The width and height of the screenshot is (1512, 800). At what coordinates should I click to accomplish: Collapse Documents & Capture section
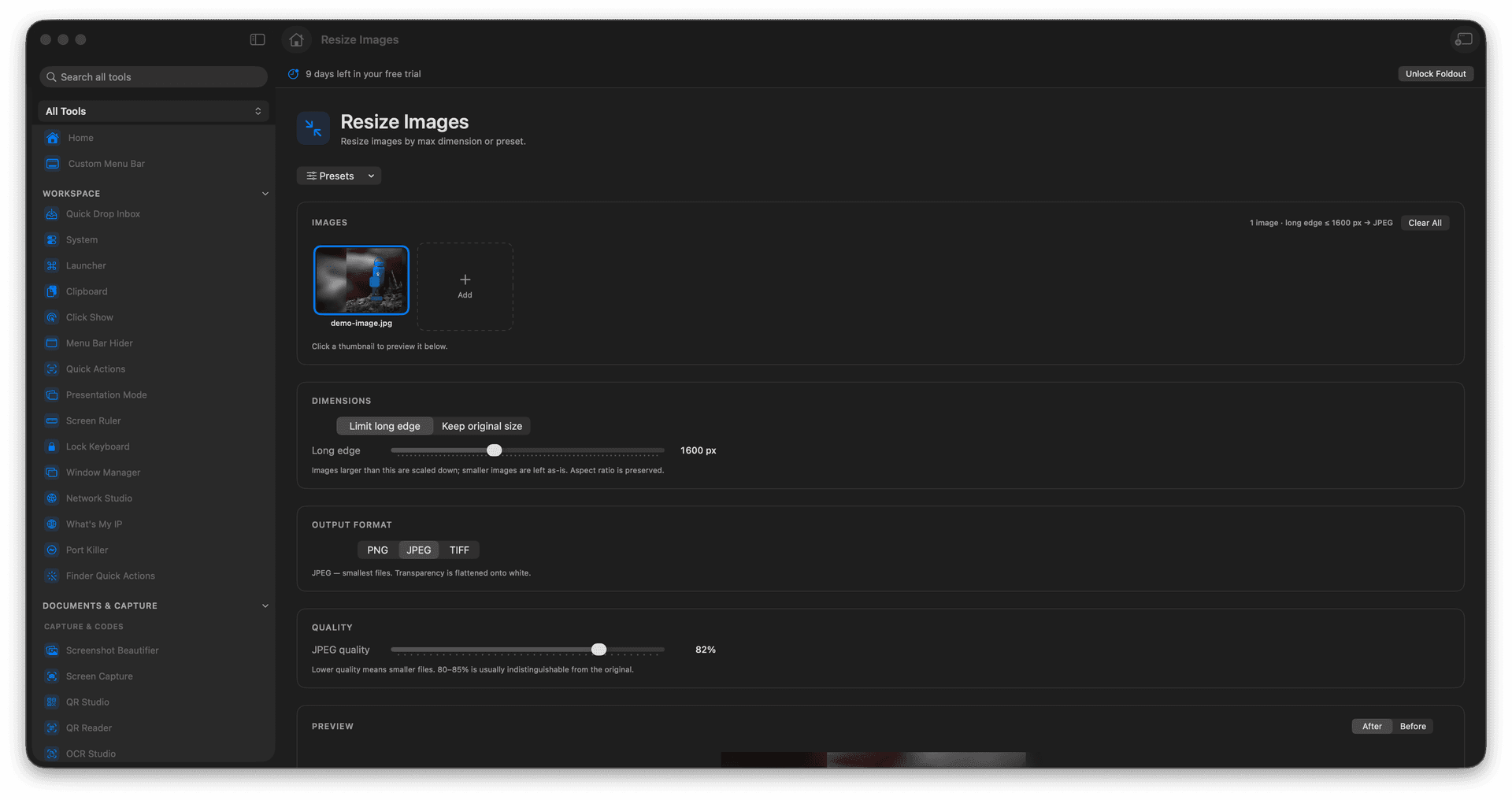click(x=265, y=606)
